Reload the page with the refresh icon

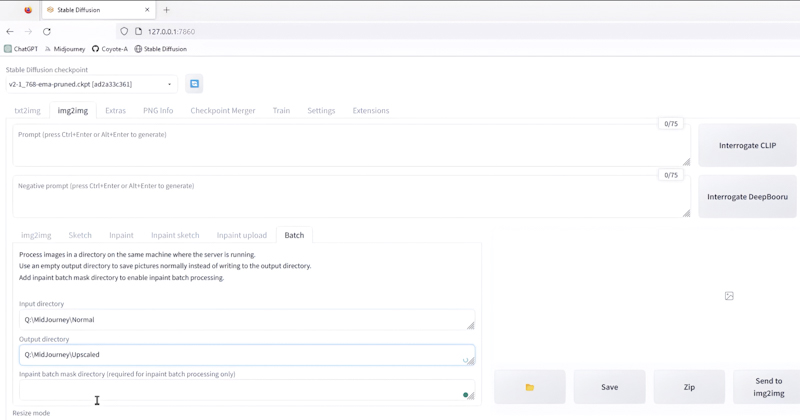point(47,32)
